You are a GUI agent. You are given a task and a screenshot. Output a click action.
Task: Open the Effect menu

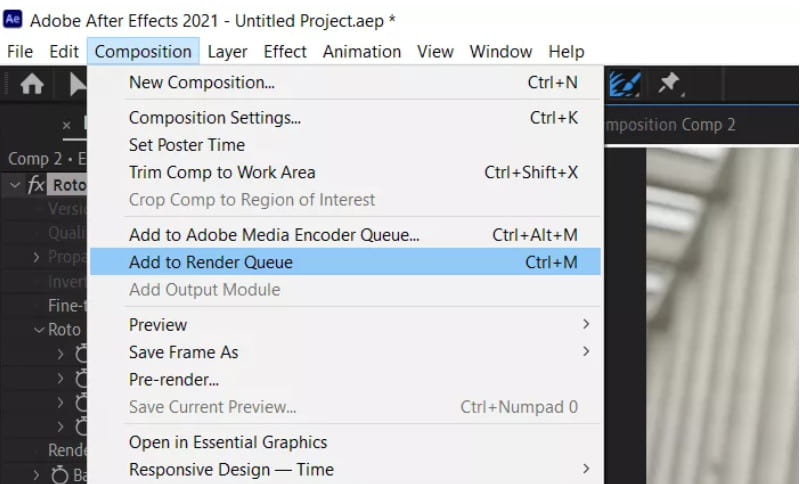point(285,52)
